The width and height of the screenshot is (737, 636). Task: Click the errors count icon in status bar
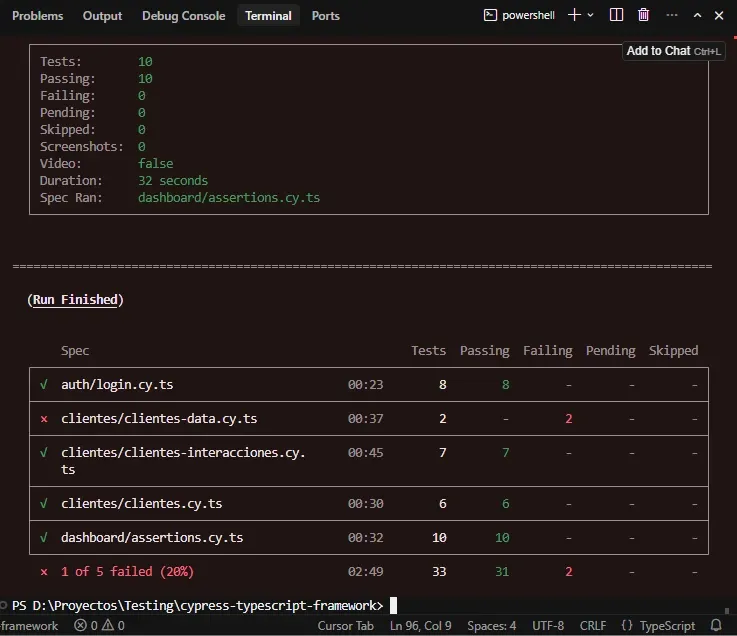pos(80,626)
